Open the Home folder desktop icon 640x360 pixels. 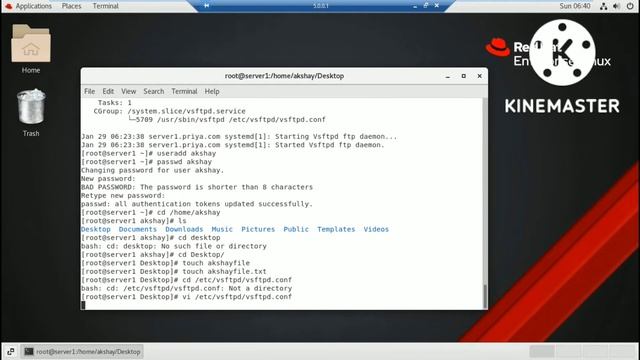coord(31,49)
